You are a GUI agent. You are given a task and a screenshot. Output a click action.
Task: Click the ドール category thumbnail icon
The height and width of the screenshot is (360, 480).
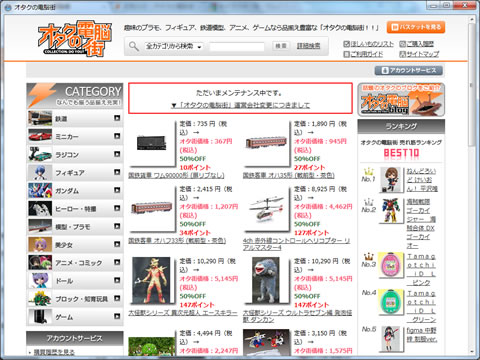coord(40,280)
